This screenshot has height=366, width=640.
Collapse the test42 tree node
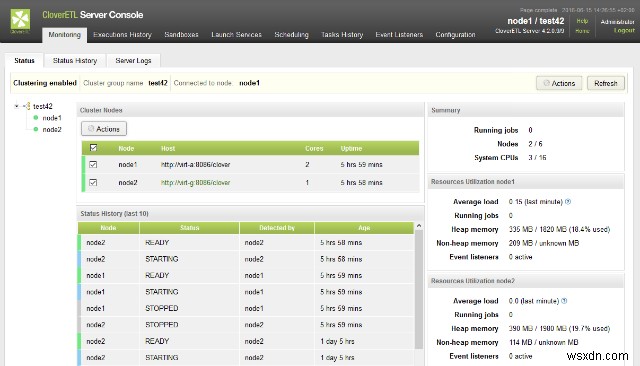(x=16, y=106)
